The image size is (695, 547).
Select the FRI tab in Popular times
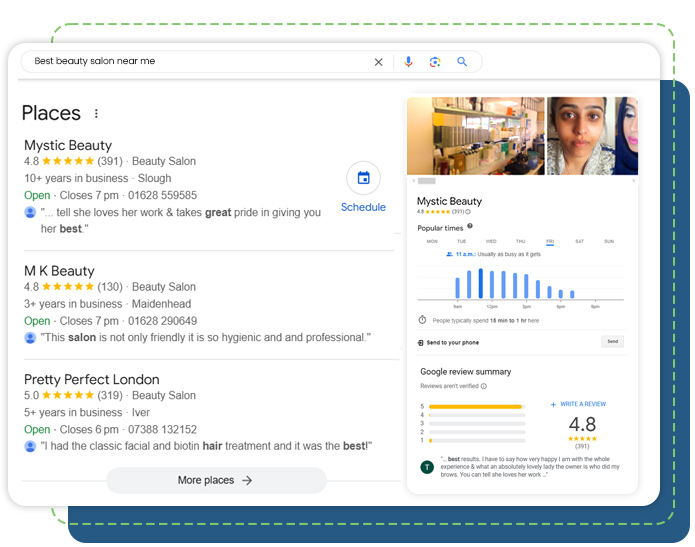[550, 242]
